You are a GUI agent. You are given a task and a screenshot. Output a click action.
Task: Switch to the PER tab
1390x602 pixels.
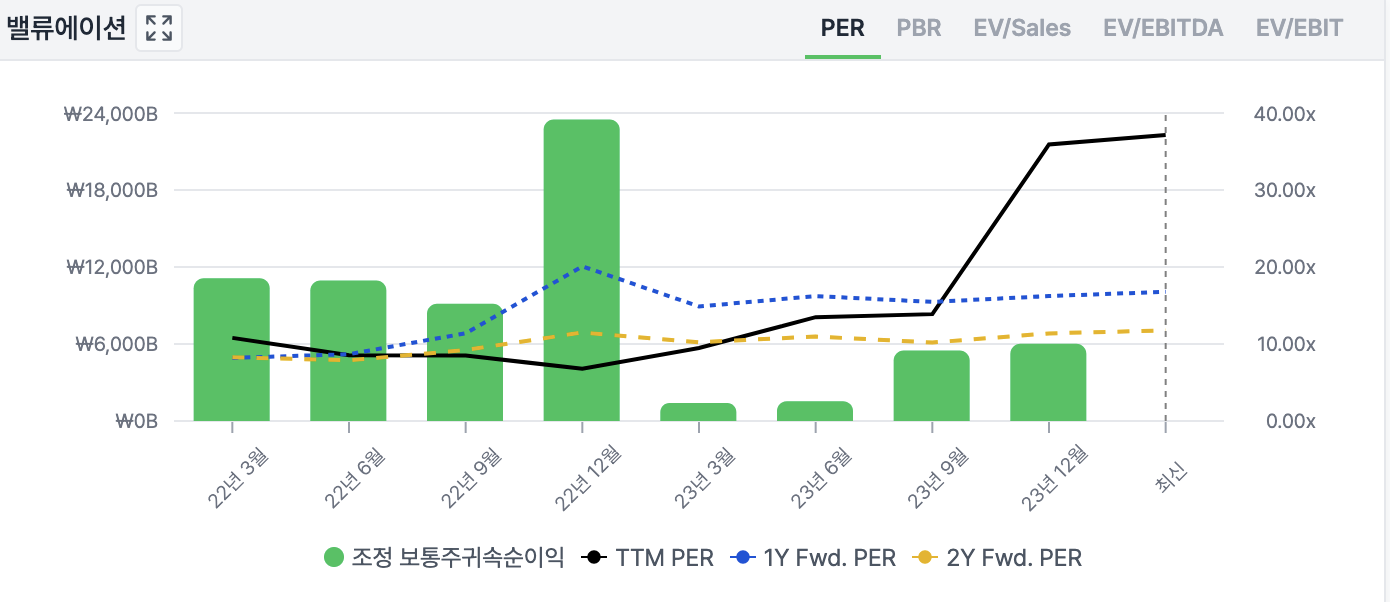click(842, 28)
